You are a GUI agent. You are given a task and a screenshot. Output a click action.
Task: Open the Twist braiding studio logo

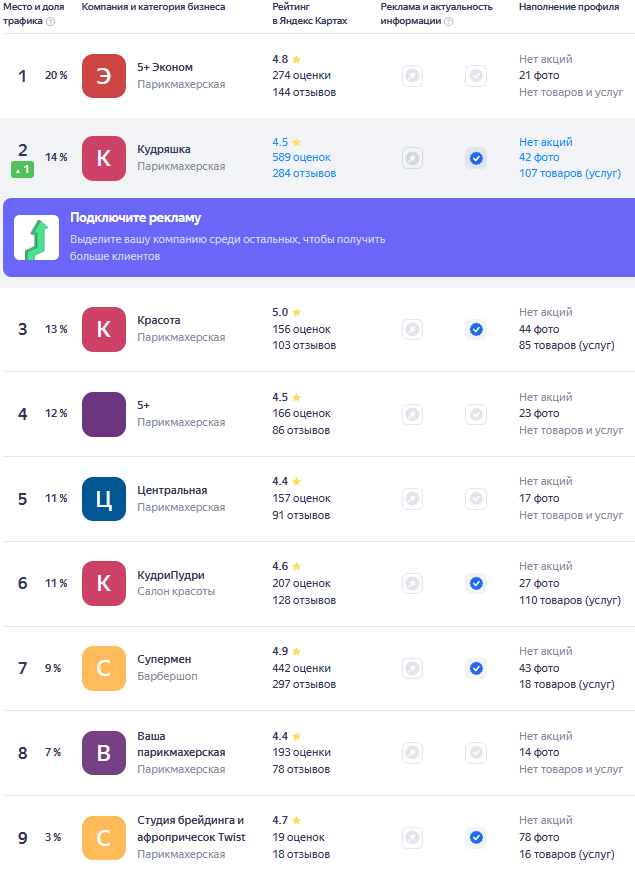(104, 838)
